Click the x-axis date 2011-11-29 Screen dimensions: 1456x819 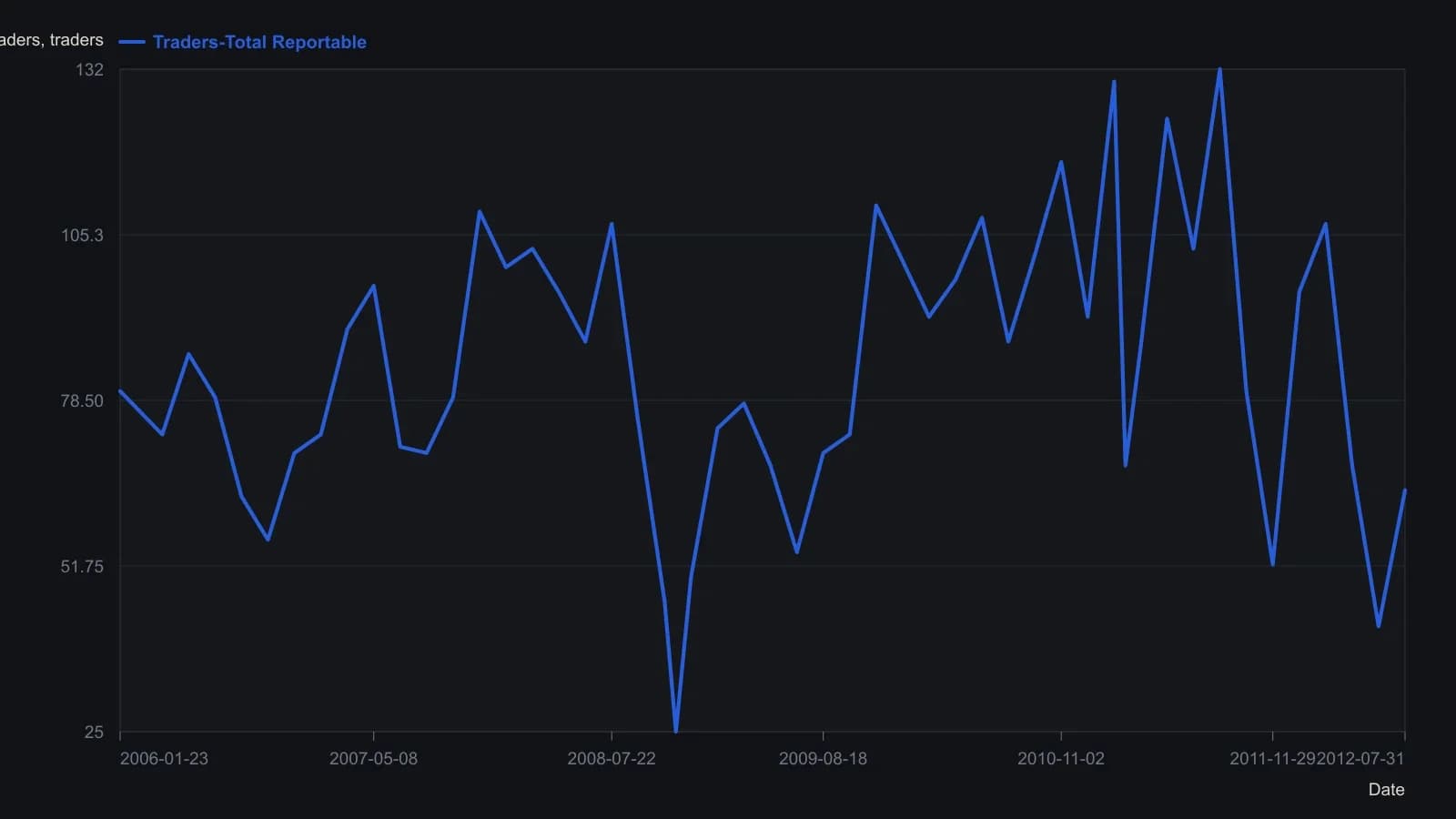1272,759
